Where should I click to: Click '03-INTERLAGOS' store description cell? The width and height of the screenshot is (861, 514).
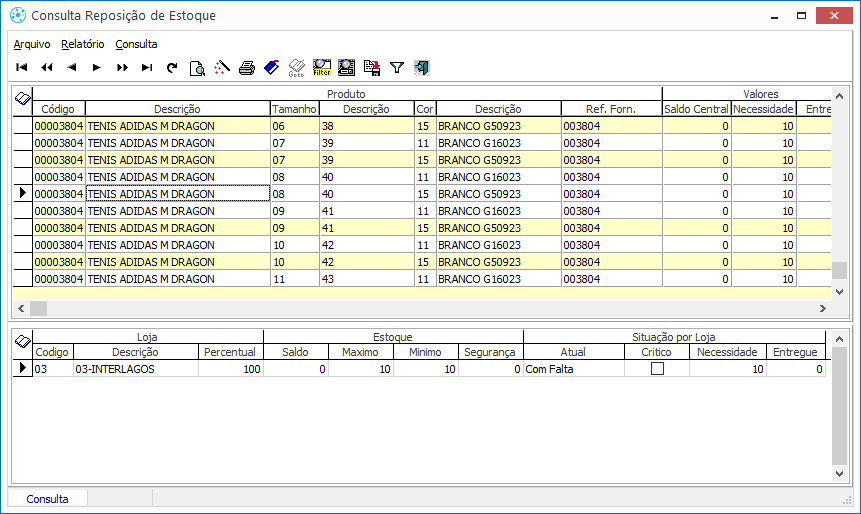coord(136,369)
